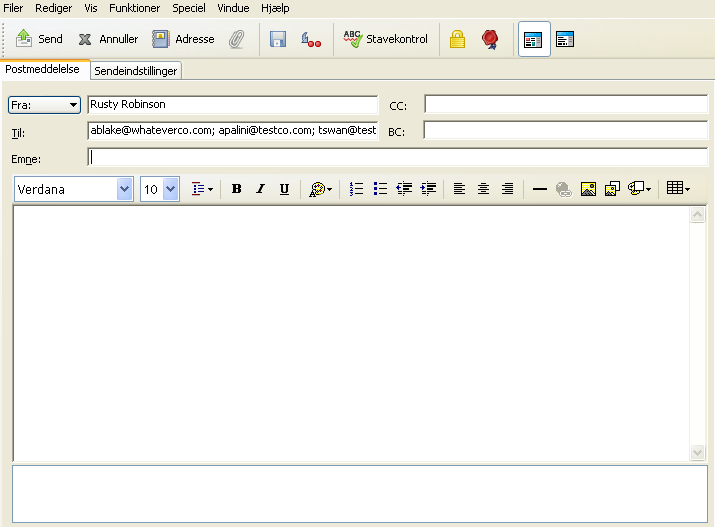Open the Vindue menu
Image resolution: width=715 pixels, height=527 pixels.
click(x=233, y=8)
